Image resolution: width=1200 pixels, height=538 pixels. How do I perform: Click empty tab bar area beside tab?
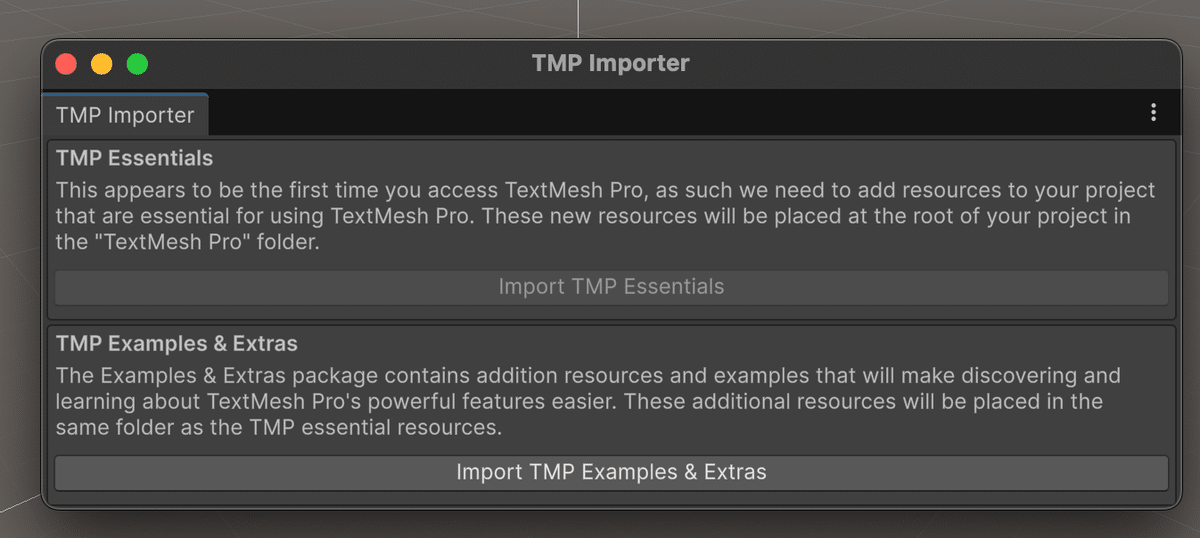click(x=650, y=114)
